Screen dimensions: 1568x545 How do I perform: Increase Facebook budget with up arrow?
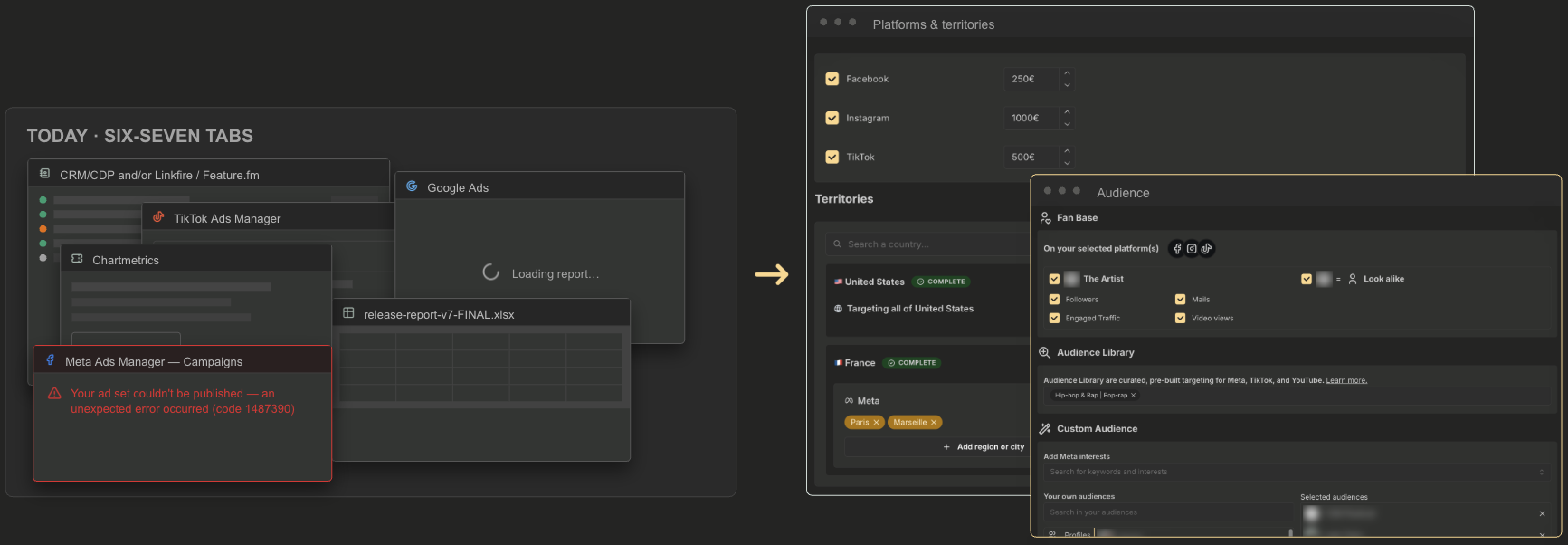[1067, 73]
